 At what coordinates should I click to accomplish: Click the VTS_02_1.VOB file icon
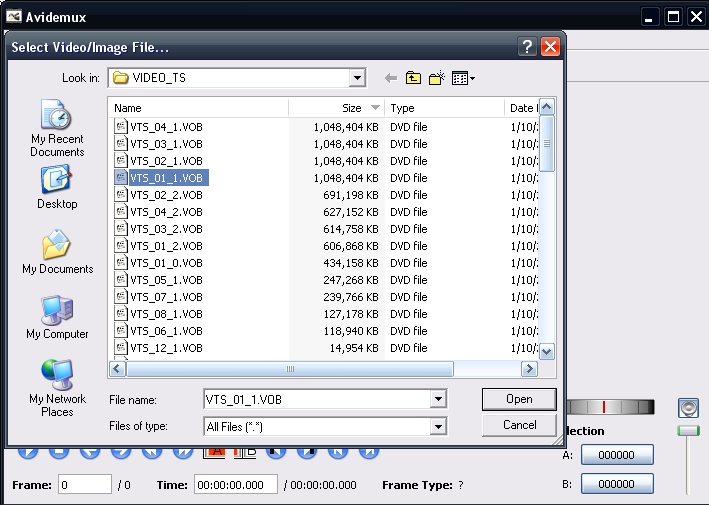(x=121, y=160)
